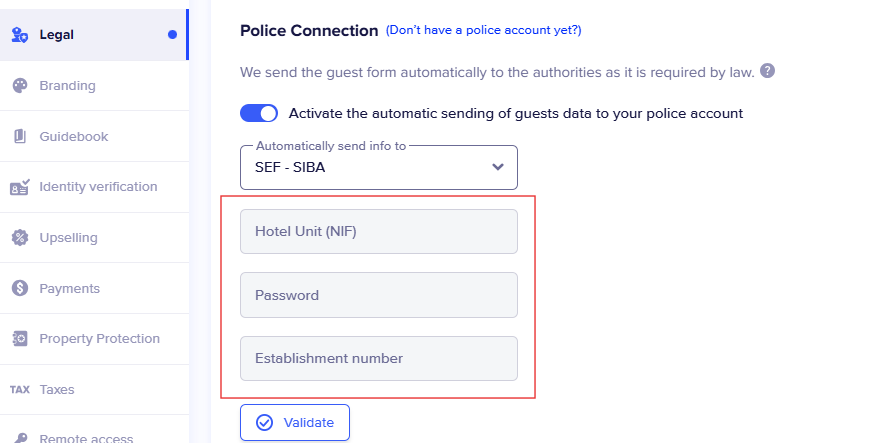Screen dimensions: 882x443
Task: Click the Validate button
Action: 295,423
